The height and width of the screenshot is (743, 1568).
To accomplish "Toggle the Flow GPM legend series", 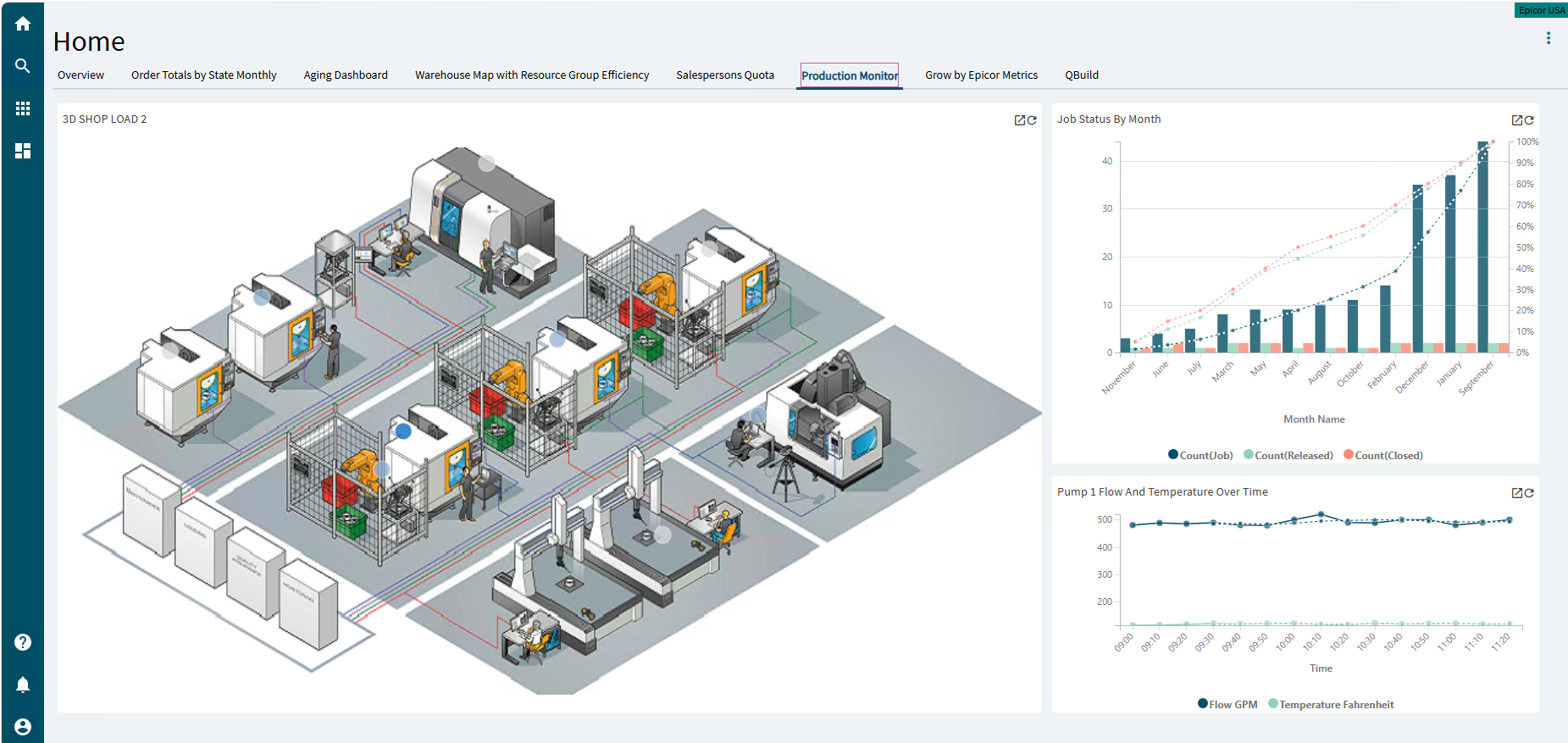I will click(1227, 704).
